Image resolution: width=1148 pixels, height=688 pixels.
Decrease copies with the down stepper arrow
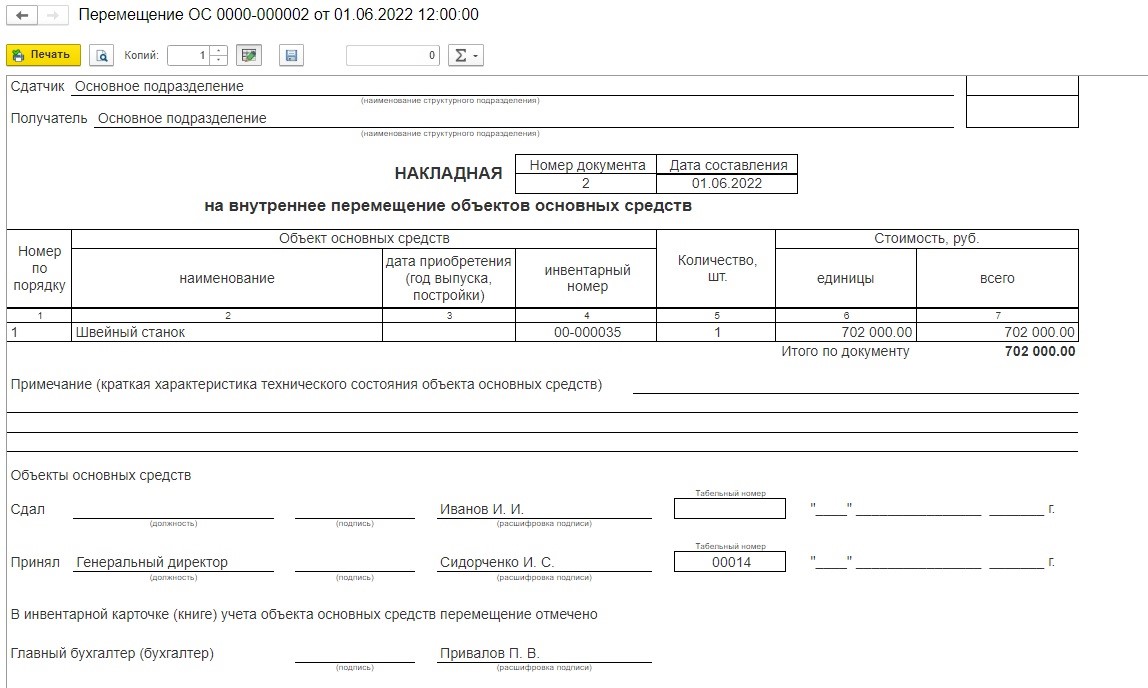[218, 60]
